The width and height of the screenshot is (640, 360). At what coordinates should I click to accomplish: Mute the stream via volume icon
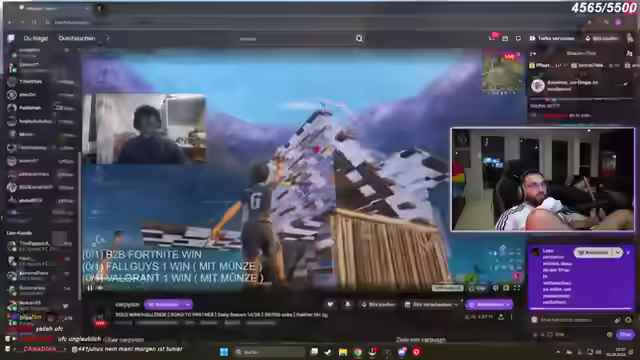tap(100, 288)
